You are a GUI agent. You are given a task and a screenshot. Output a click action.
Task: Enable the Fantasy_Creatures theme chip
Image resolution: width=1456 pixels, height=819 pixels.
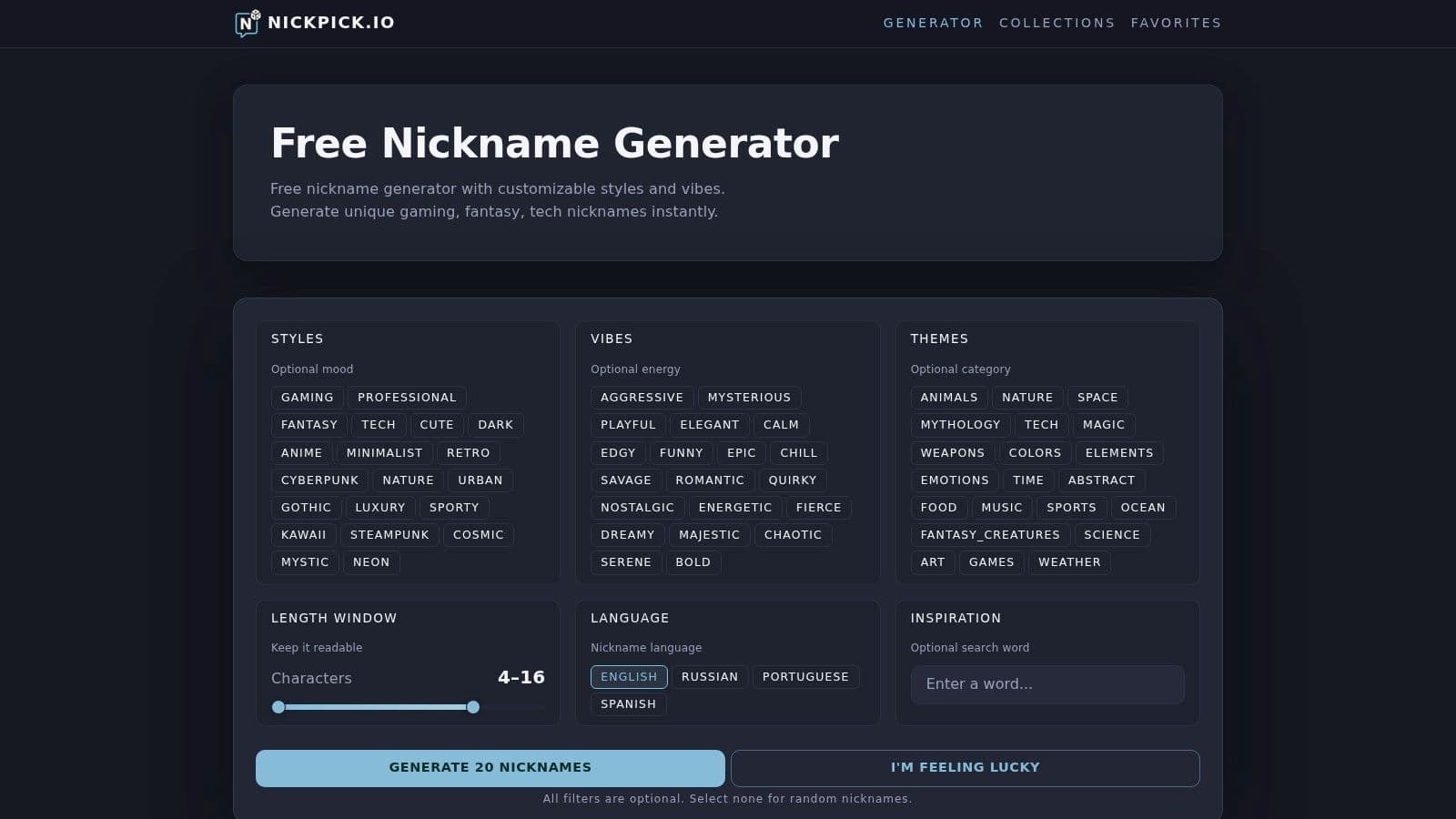990,535
